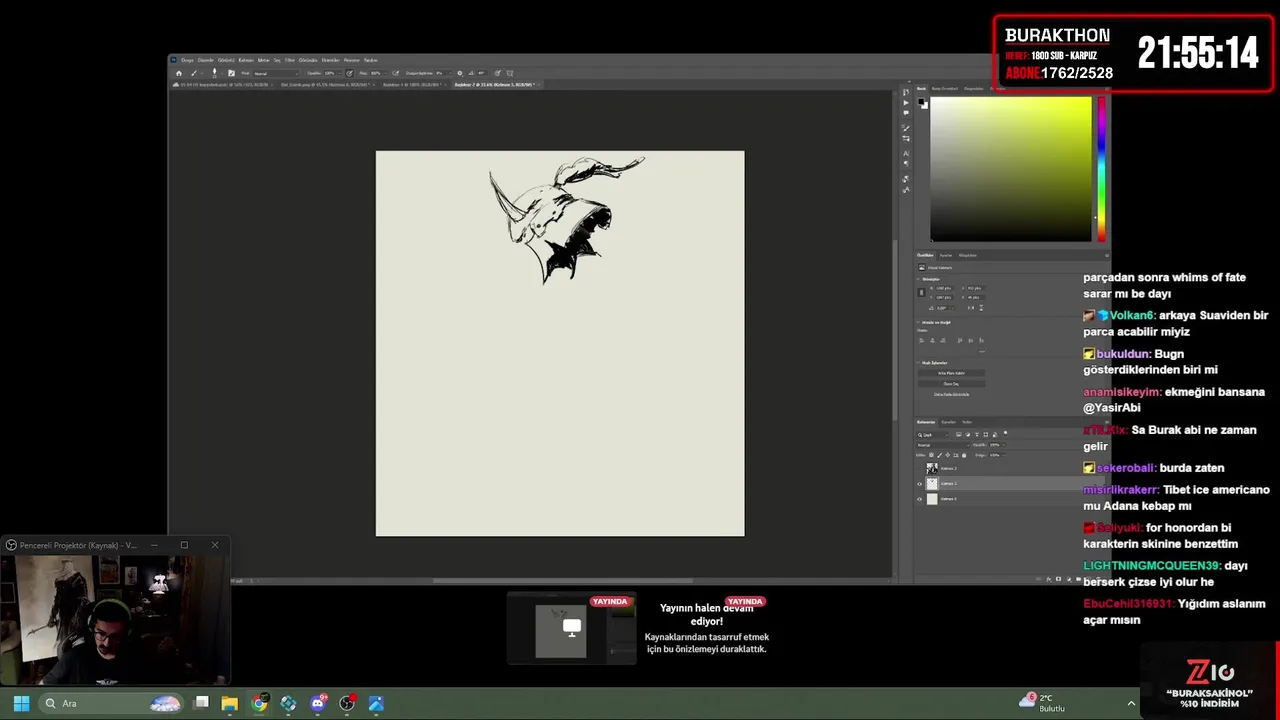Viewport: 1280px width, 720px height.
Task: Click the width (G) field in Dönüşüm
Action: pos(943,288)
